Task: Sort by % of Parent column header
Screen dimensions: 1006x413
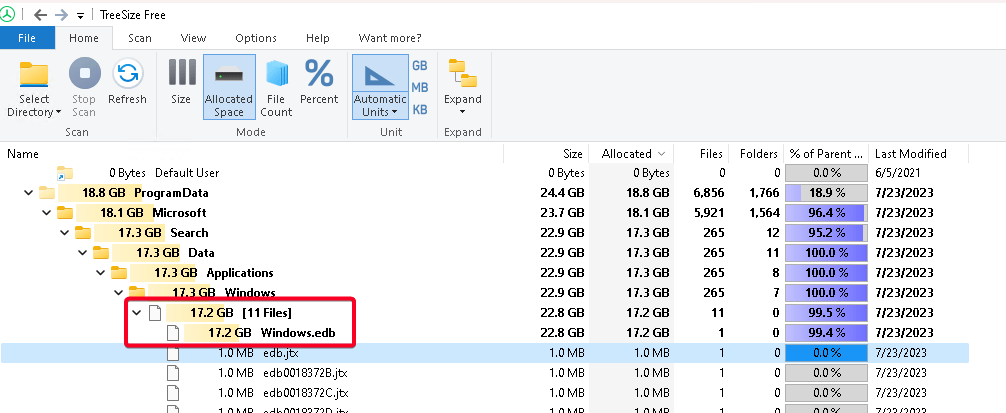Action: point(826,154)
